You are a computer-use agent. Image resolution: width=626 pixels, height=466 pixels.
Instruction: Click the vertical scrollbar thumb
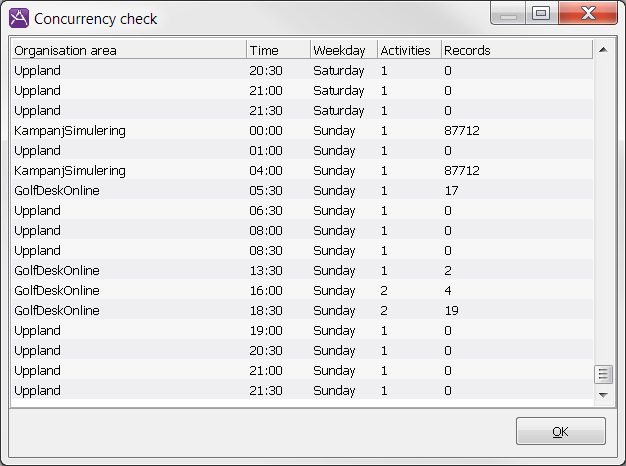tap(603, 374)
